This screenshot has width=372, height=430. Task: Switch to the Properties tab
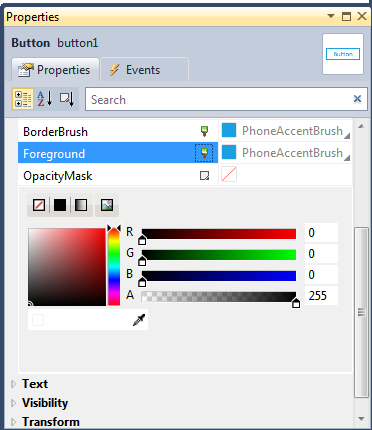pos(55,70)
